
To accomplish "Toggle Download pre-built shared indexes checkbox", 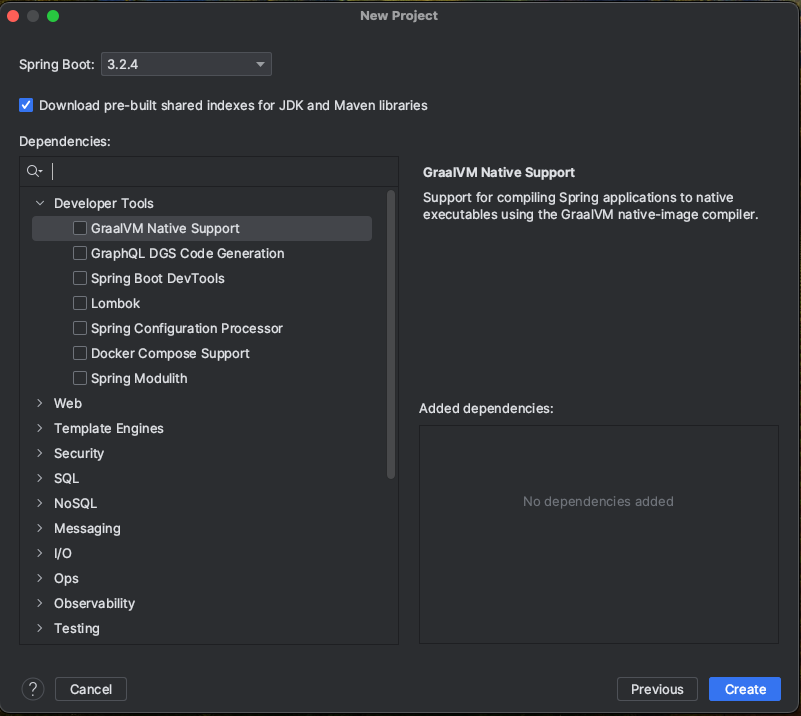I will click(x=26, y=105).
